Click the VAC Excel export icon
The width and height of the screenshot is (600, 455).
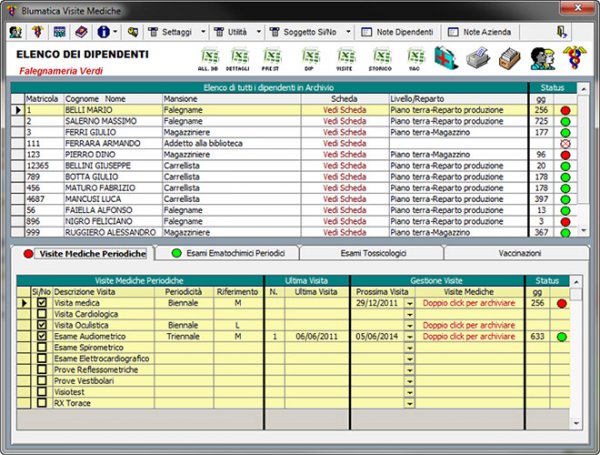click(415, 57)
